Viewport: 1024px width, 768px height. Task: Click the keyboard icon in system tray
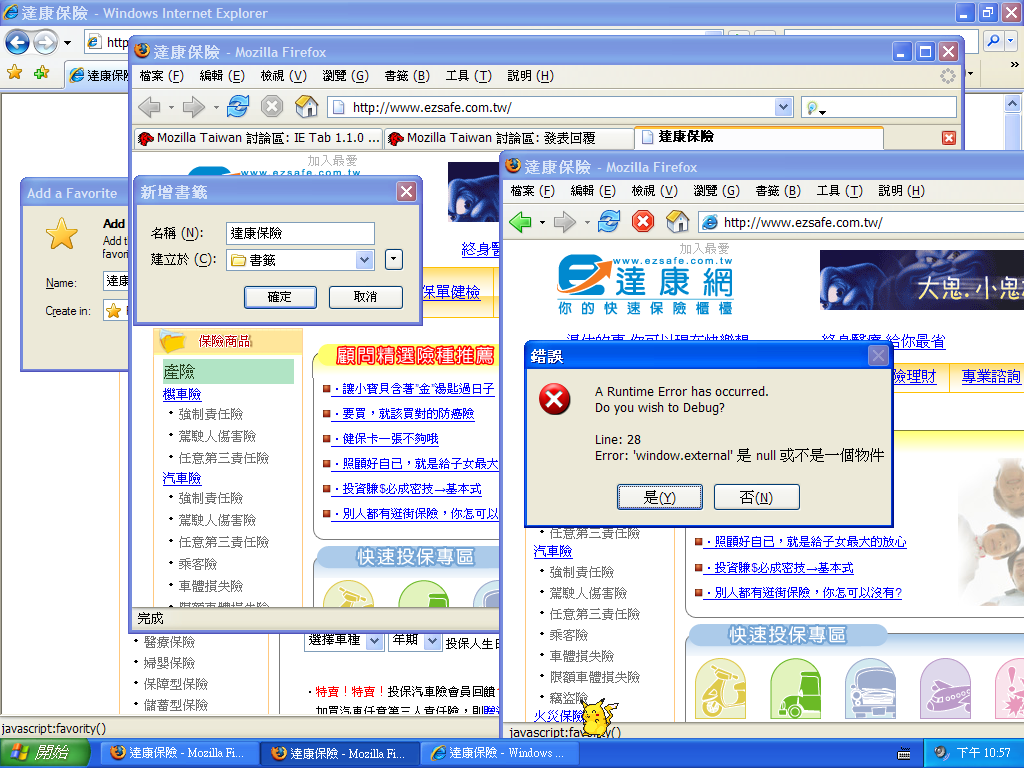(904, 754)
